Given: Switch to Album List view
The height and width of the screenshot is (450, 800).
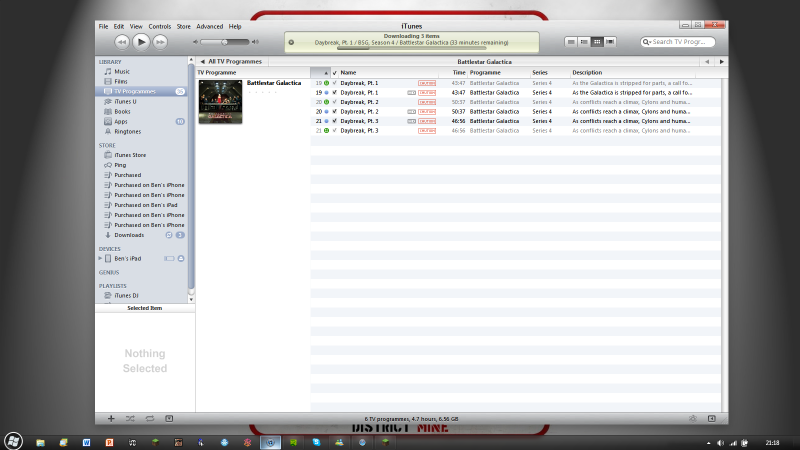Looking at the screenshot, I should click(584, 42).
